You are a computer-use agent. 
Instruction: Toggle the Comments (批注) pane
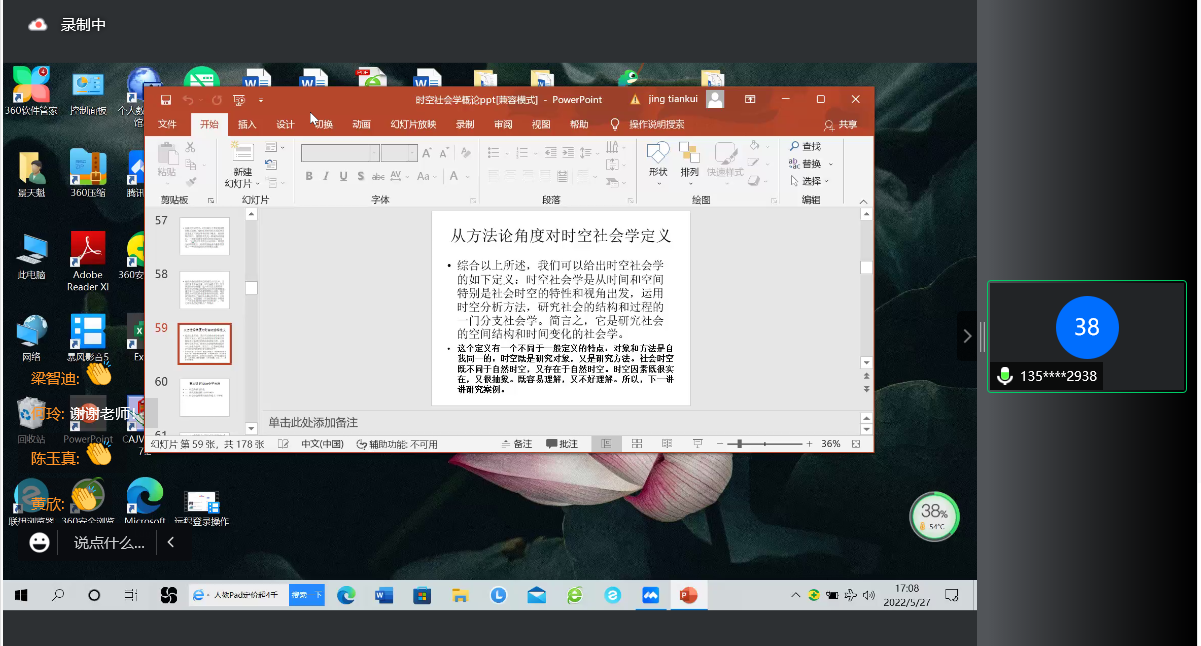[562, 444]
